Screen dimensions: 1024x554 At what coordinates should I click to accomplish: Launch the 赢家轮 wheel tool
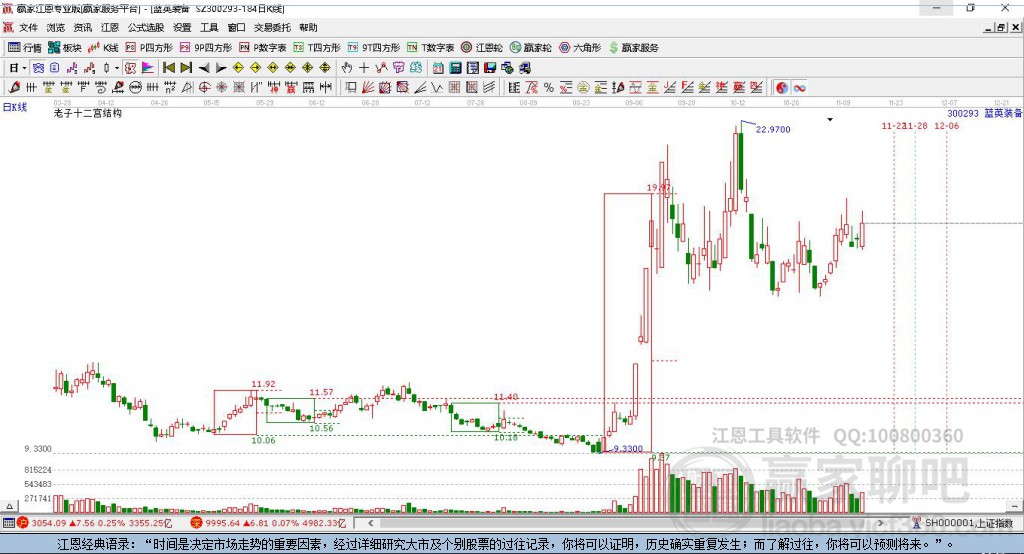(x=530, y=48)
